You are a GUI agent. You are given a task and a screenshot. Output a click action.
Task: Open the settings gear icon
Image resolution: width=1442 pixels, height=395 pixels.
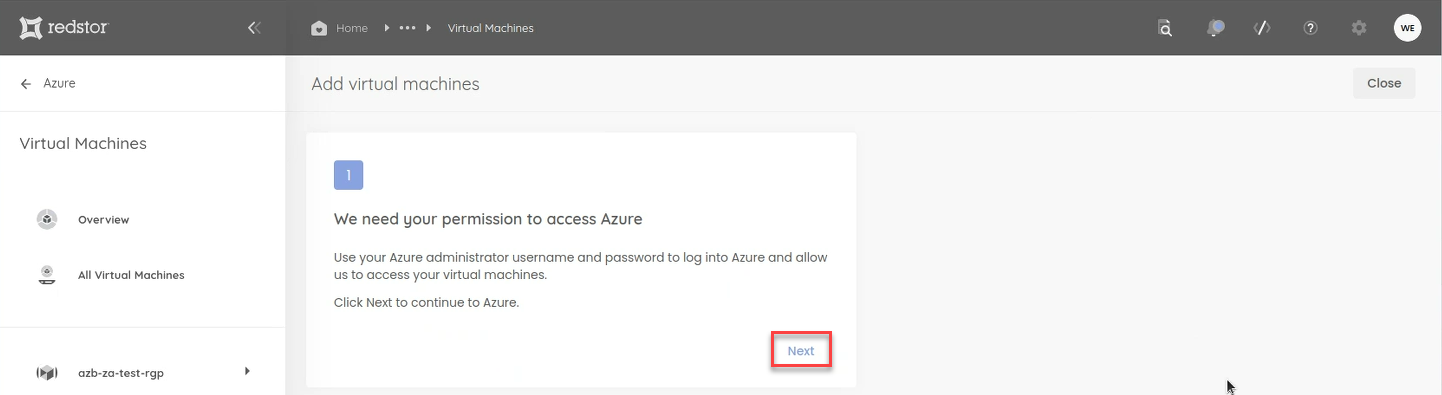(x=1359, y=28)
